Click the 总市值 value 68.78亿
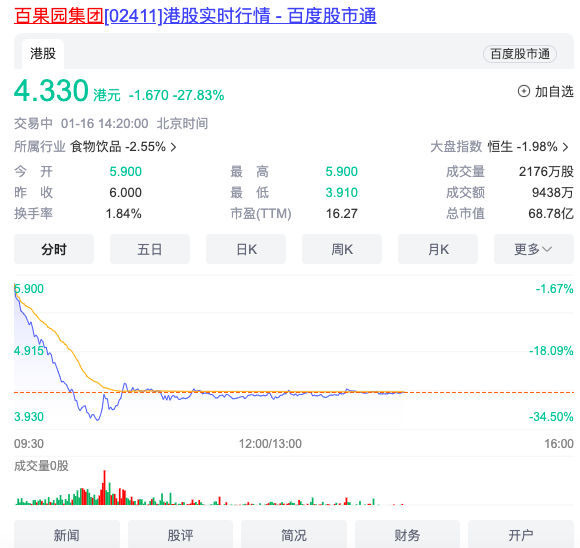Viewport: 580px width, 548px height. click(x=551, y=214)
